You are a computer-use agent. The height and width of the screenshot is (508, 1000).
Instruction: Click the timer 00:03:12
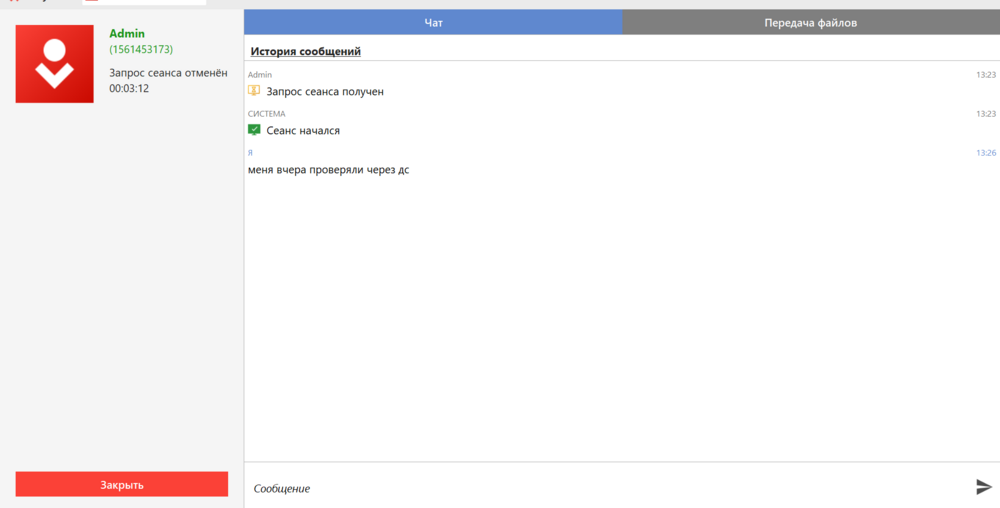coord(129,89)
